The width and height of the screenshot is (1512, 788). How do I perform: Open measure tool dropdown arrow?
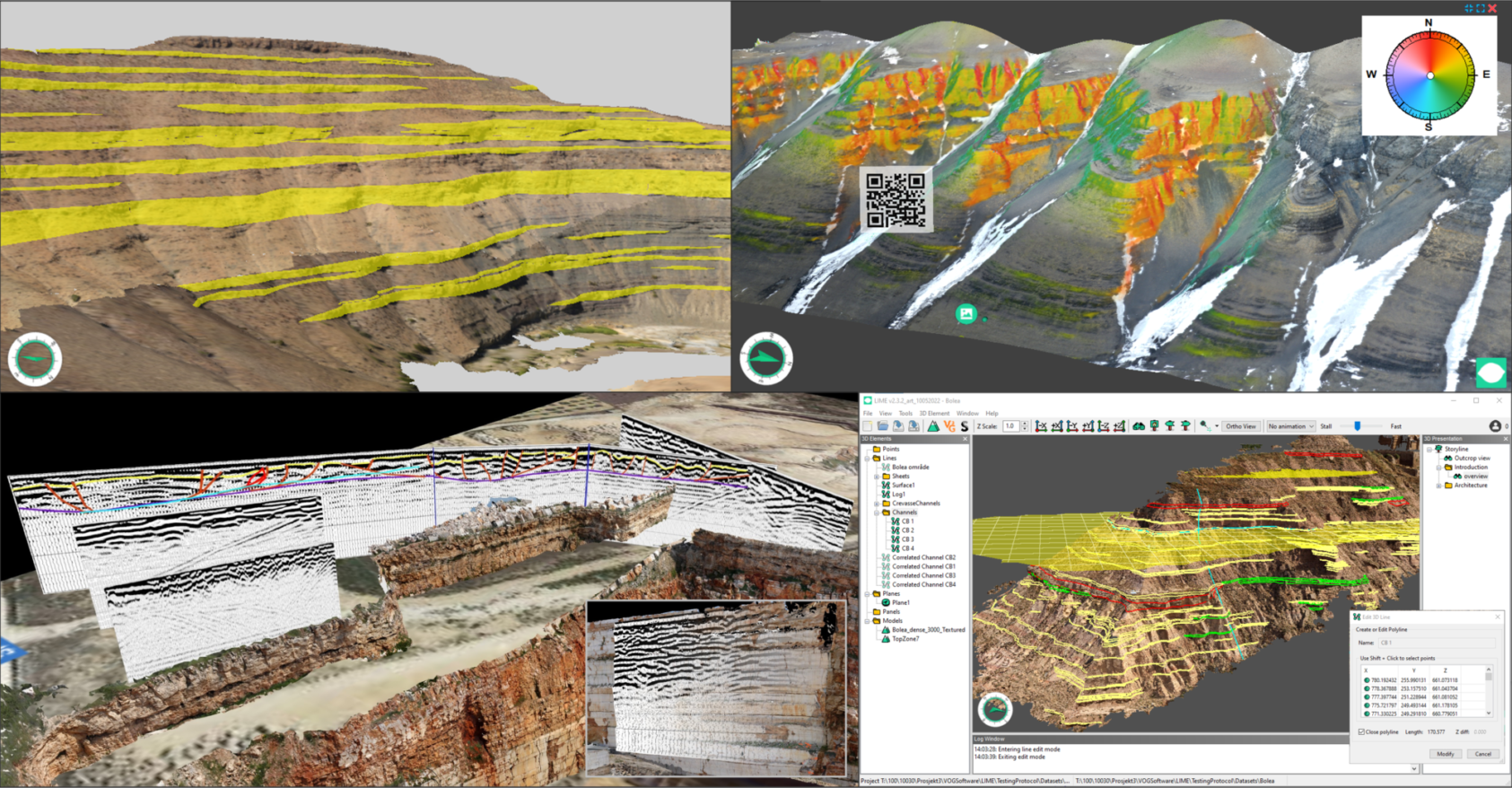point(1217,426)
